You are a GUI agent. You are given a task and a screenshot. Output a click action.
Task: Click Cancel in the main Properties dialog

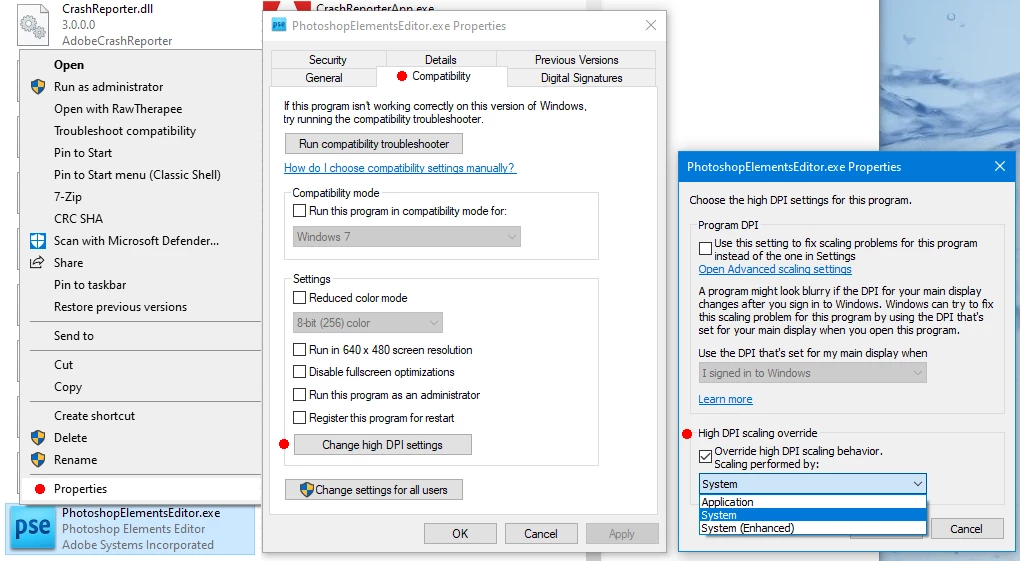pos(541,534)
